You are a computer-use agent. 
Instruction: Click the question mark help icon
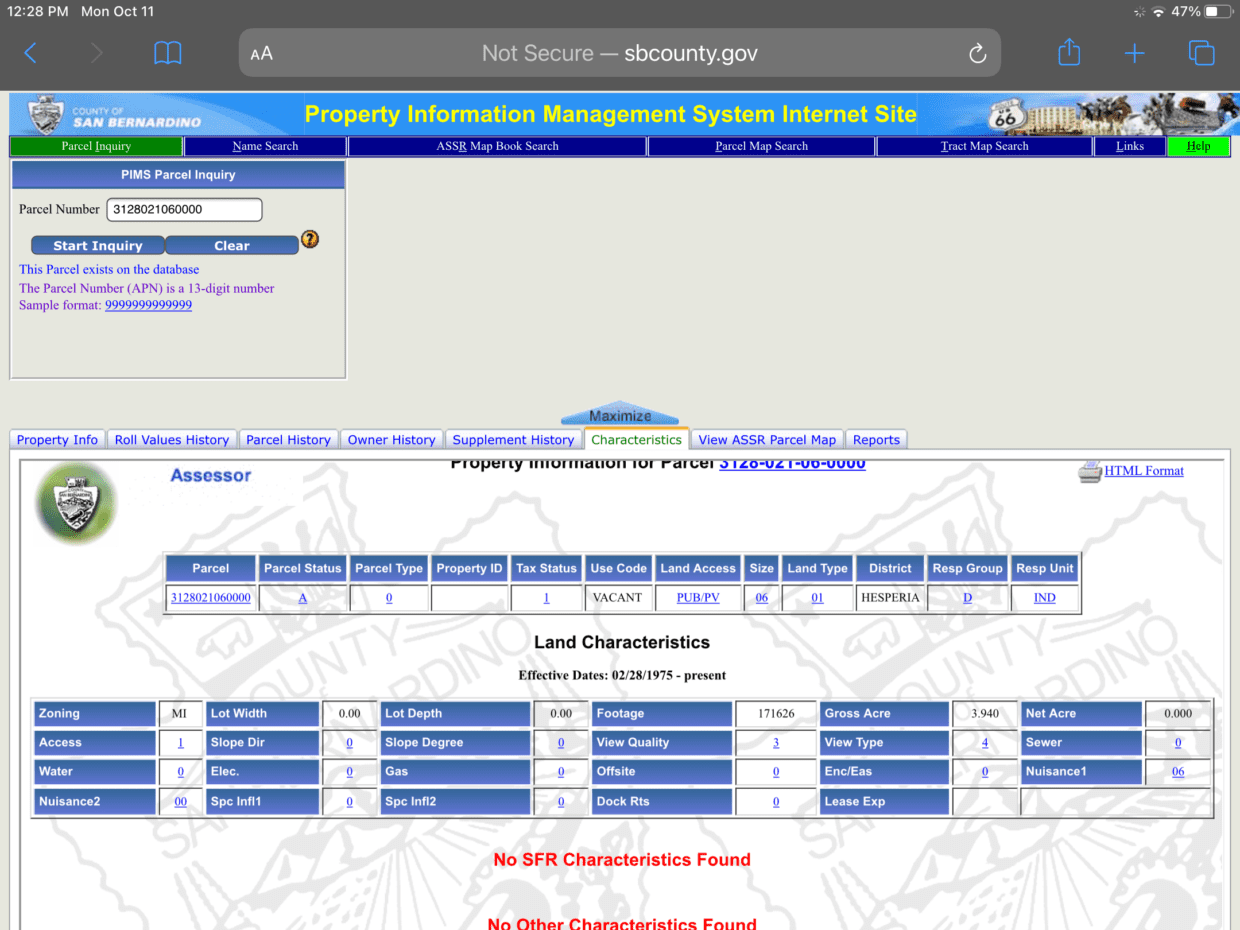[310, 239]
